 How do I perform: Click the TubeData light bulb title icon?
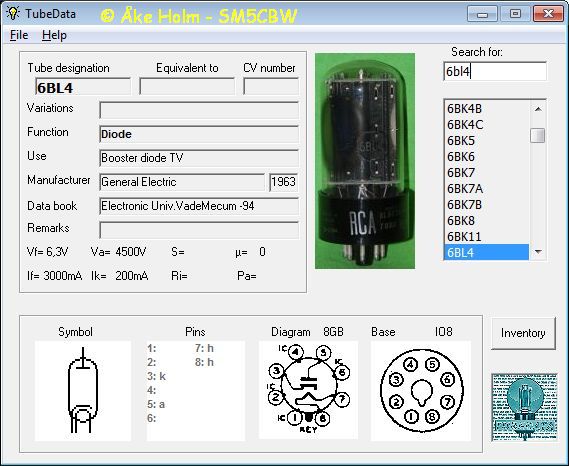[x=13, y=13]
